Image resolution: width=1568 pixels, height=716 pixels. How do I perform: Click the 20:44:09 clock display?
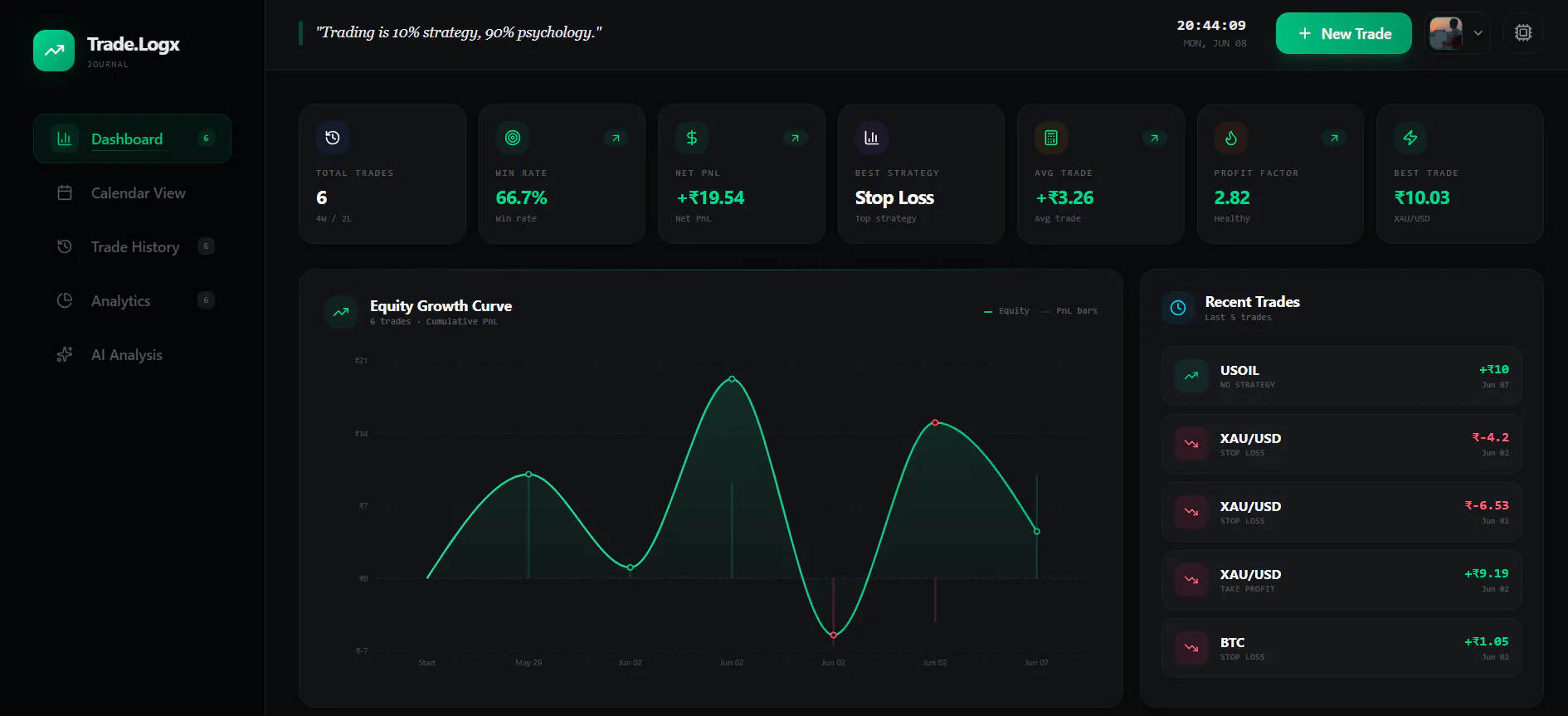point(1211,26)
